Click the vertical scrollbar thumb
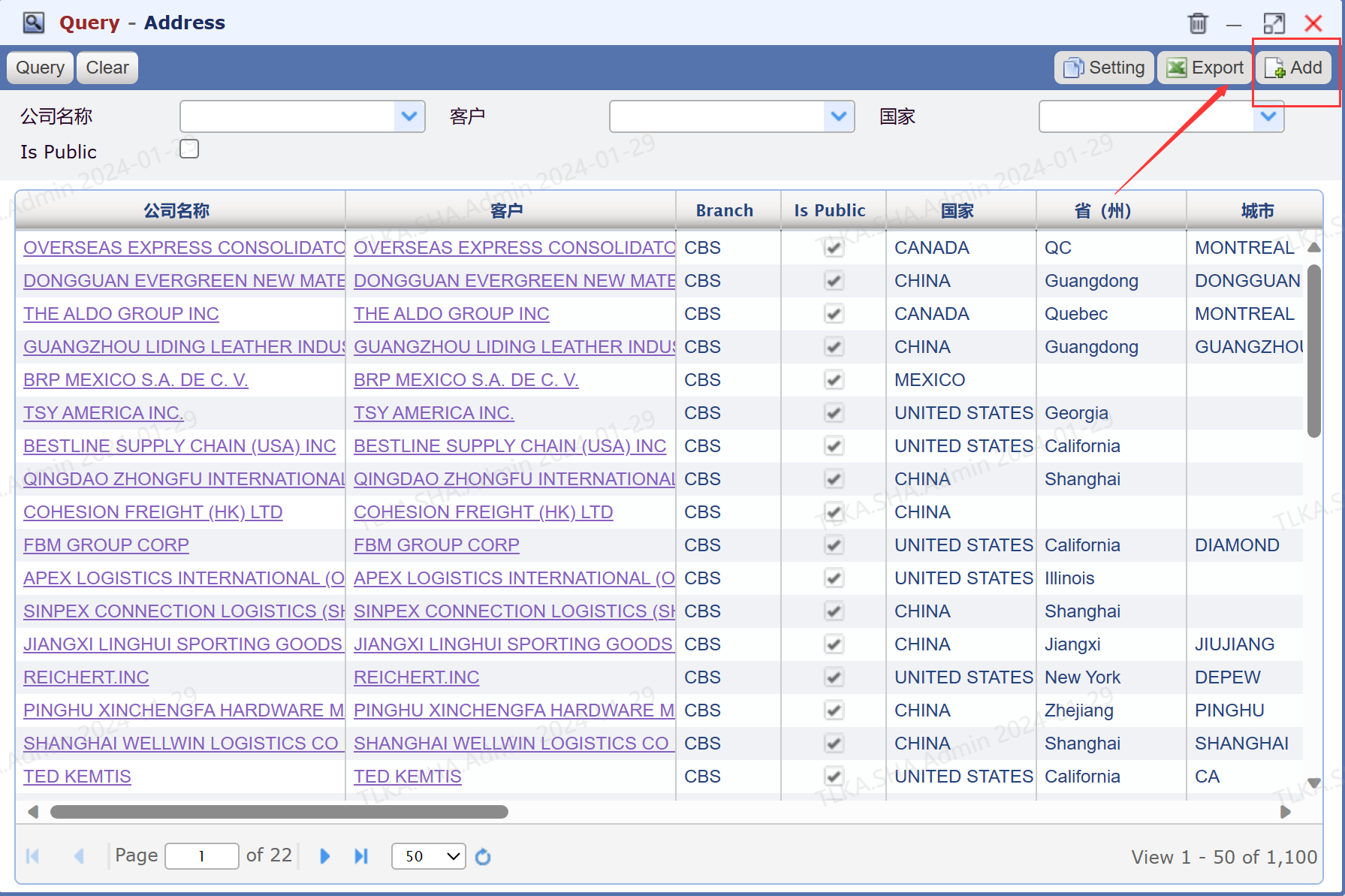Viewport: 1345px width, 896px height. tap(1313, 351)
